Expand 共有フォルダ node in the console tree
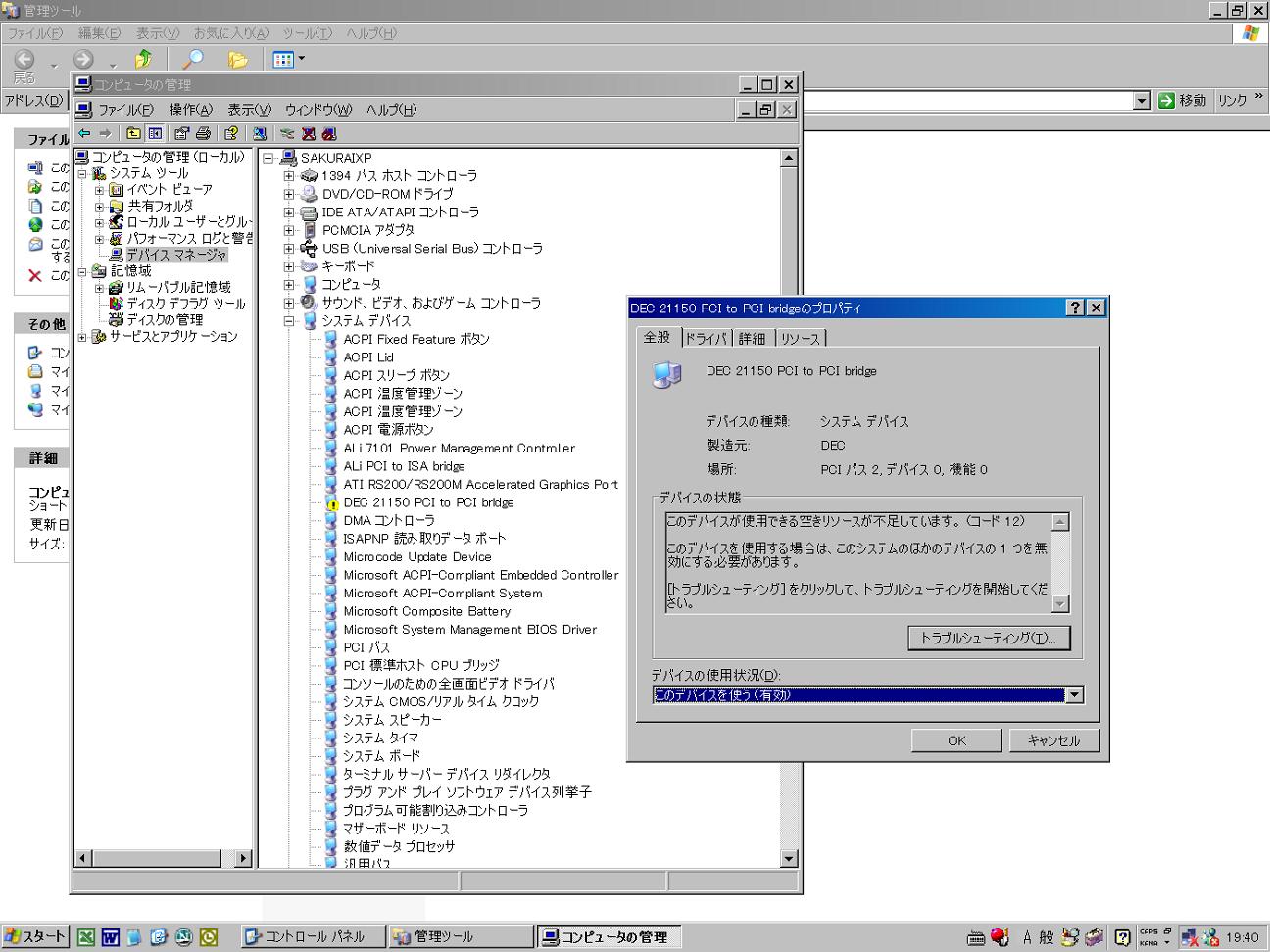The width and height of the screenshot is (1270, 952). [99, 207]
